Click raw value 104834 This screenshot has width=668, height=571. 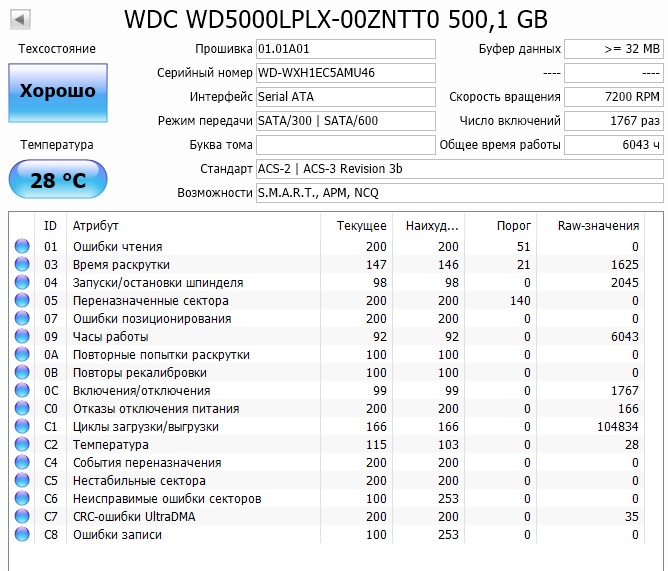click(x=618, y=427)
